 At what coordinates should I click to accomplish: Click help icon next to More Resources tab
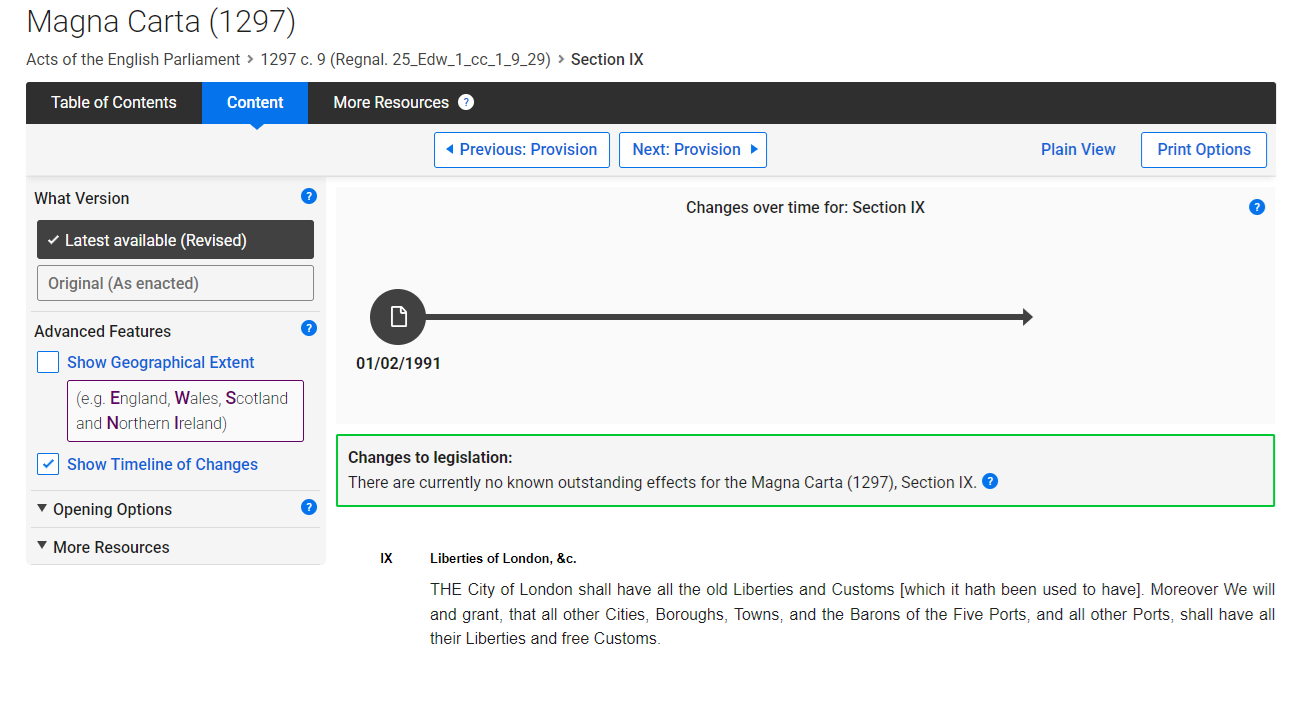466,102
